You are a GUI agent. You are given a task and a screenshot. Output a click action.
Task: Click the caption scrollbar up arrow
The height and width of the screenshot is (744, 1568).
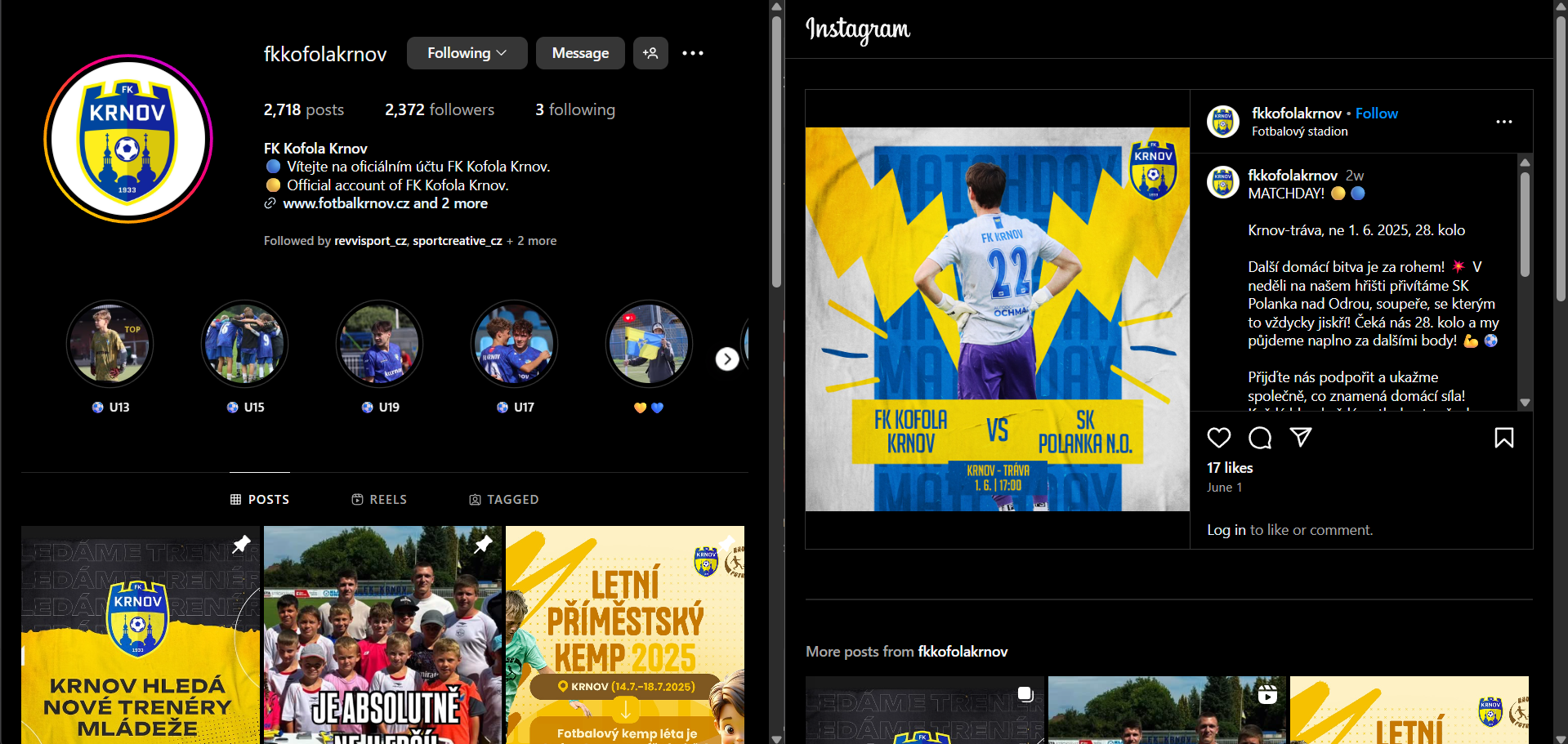[1525, 162]
